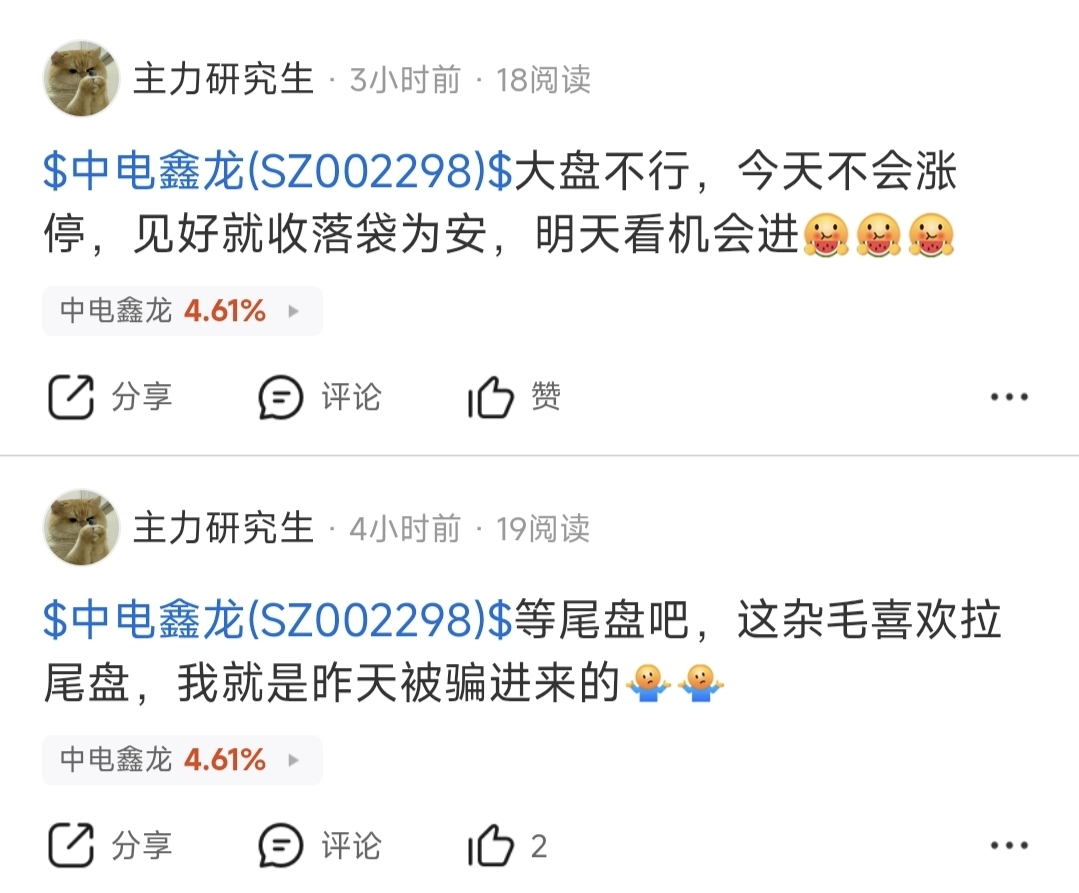Open $中电鑫龙(SZ002298)$ link in second post

pyautogui.click(x=278, y=619)
